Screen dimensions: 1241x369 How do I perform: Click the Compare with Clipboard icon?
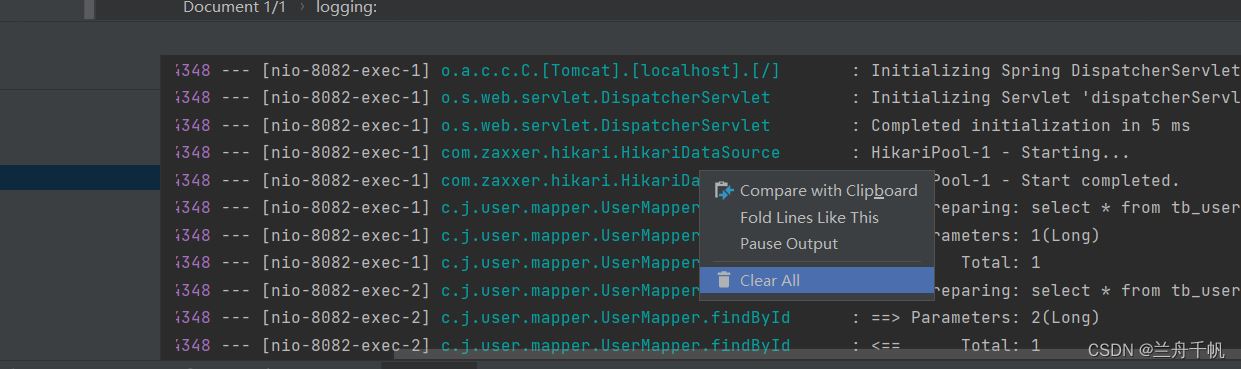(x=723, y=190)
